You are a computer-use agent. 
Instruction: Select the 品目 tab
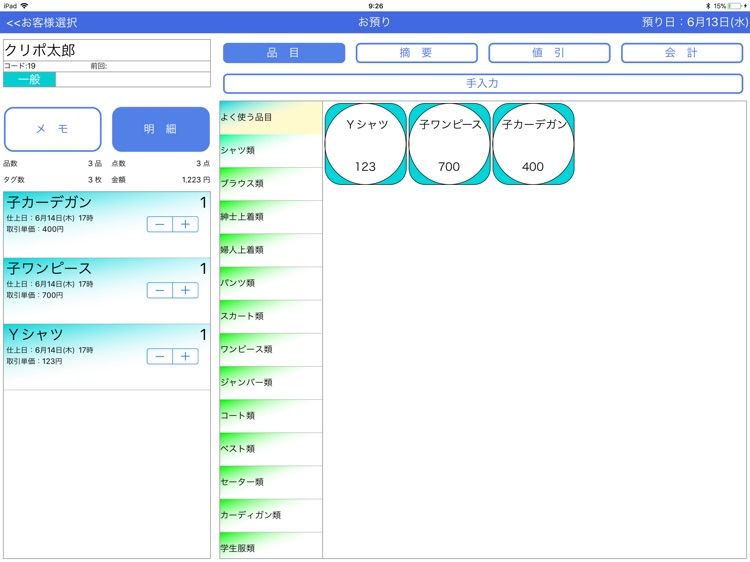(284, 53)
